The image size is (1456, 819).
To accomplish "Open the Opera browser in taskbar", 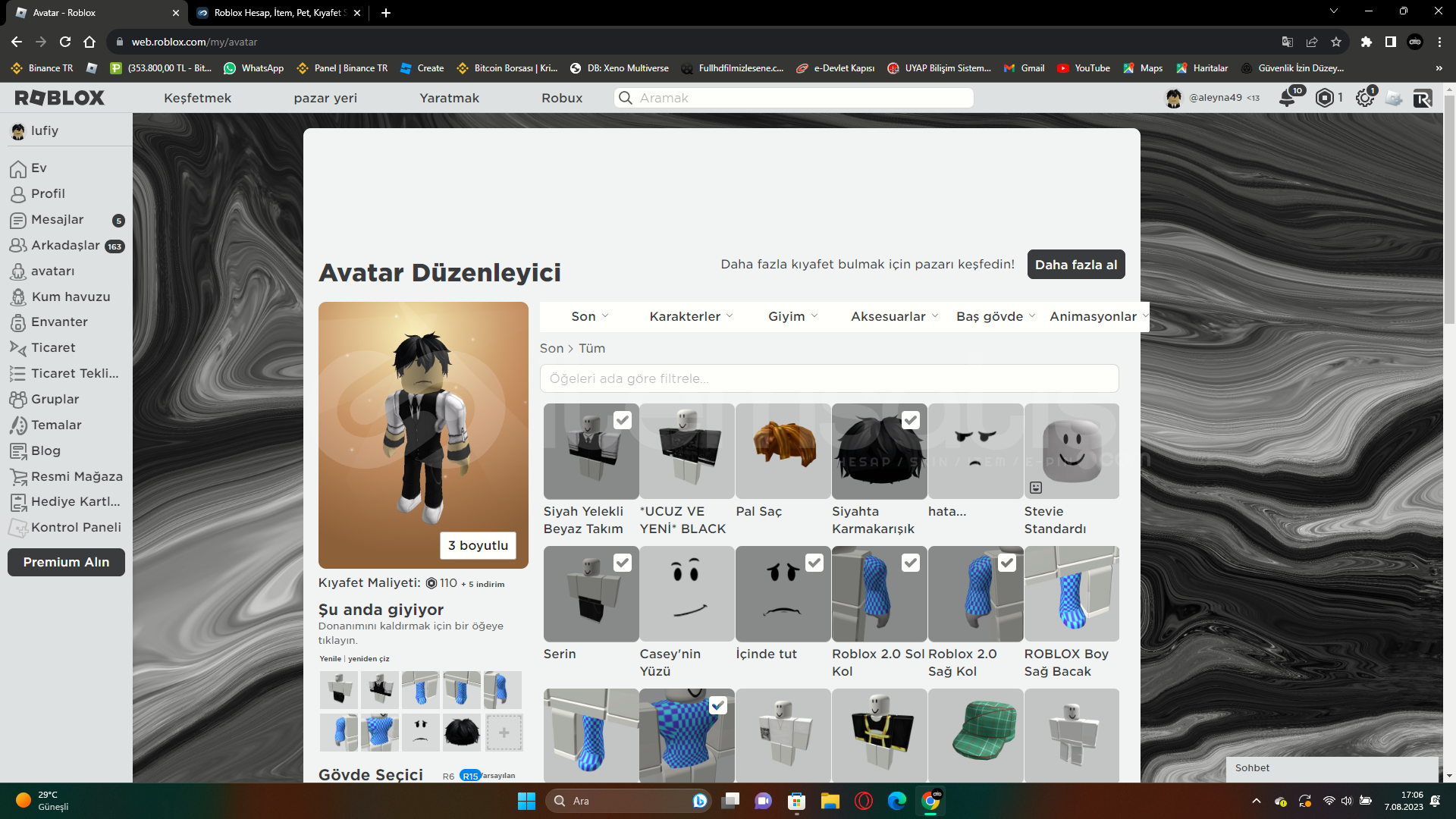I will (x=864, y=801).
